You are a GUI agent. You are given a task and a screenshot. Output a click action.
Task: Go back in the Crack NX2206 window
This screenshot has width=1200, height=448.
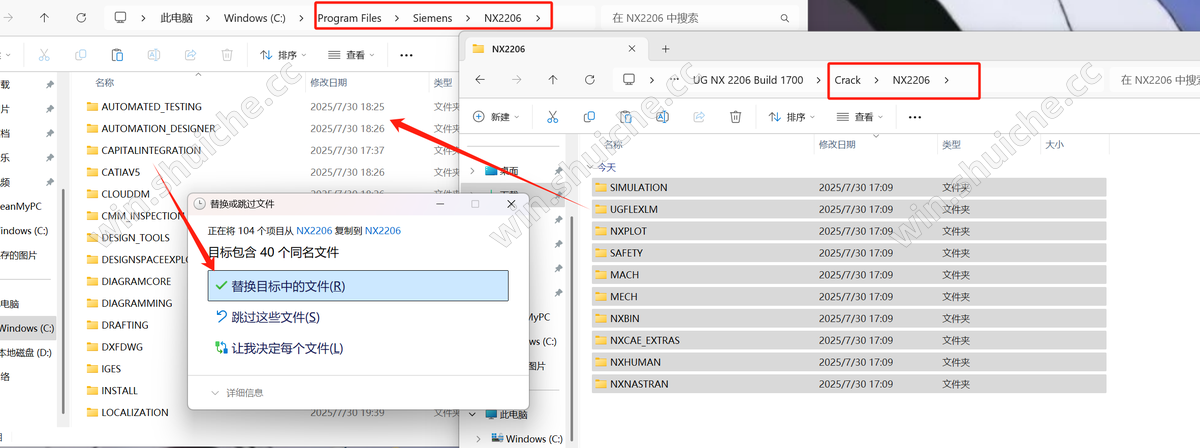pos(480,79)
